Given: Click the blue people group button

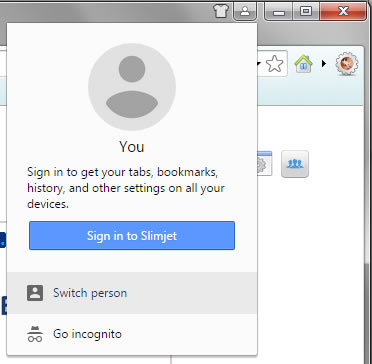Looking at the screenshot, I should (x=295, y=164).
